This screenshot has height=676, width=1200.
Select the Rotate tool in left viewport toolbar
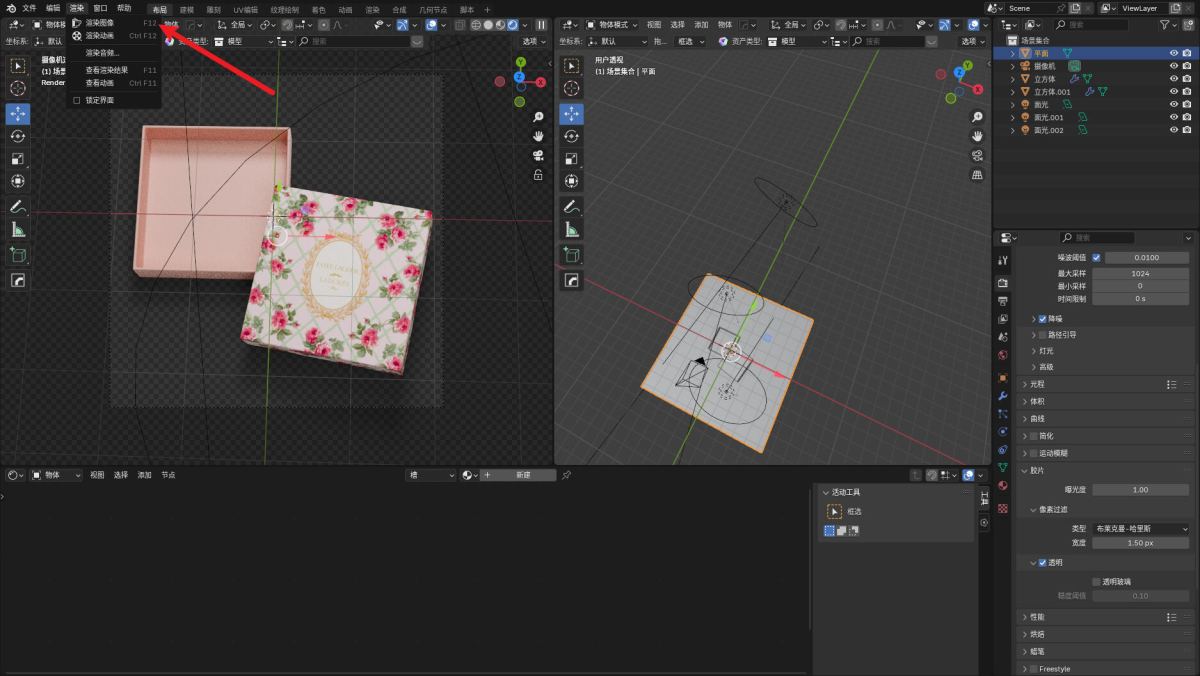click(x=18, y=136)
